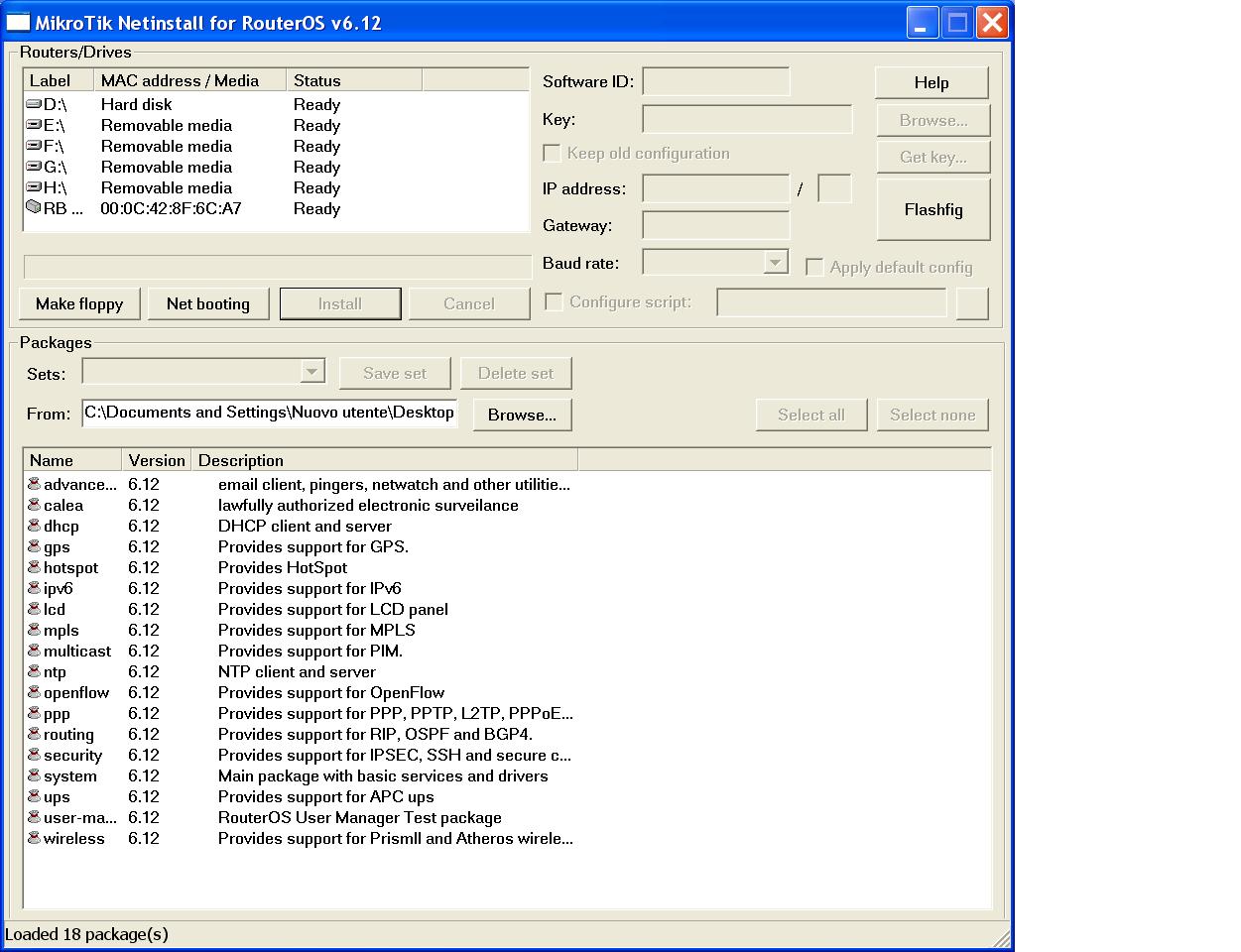This screenshot has height=952, width=1241.
Task: Click the ppp package icon
Action: 33,713
